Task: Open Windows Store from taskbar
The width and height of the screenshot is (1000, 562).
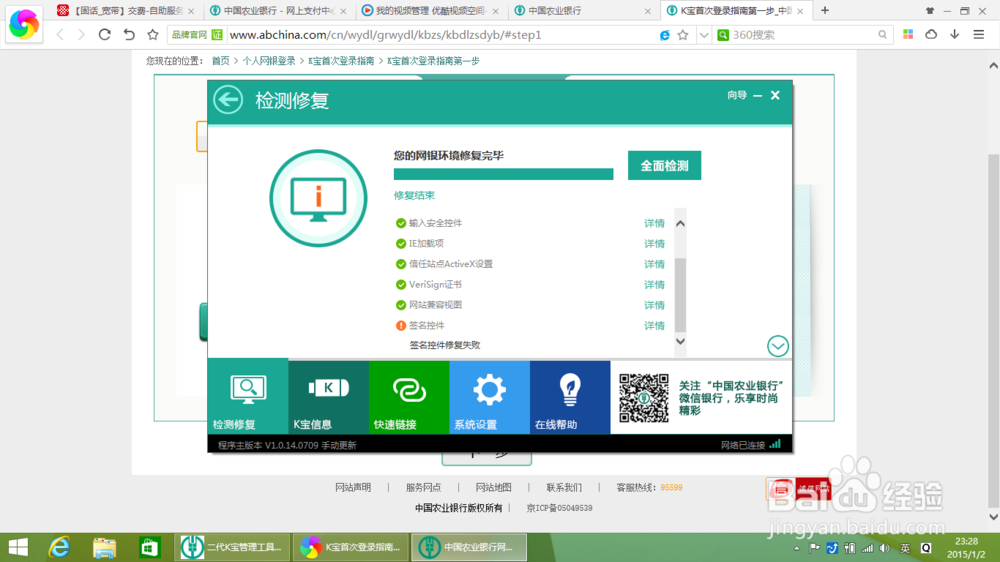Action: [149, 547]
